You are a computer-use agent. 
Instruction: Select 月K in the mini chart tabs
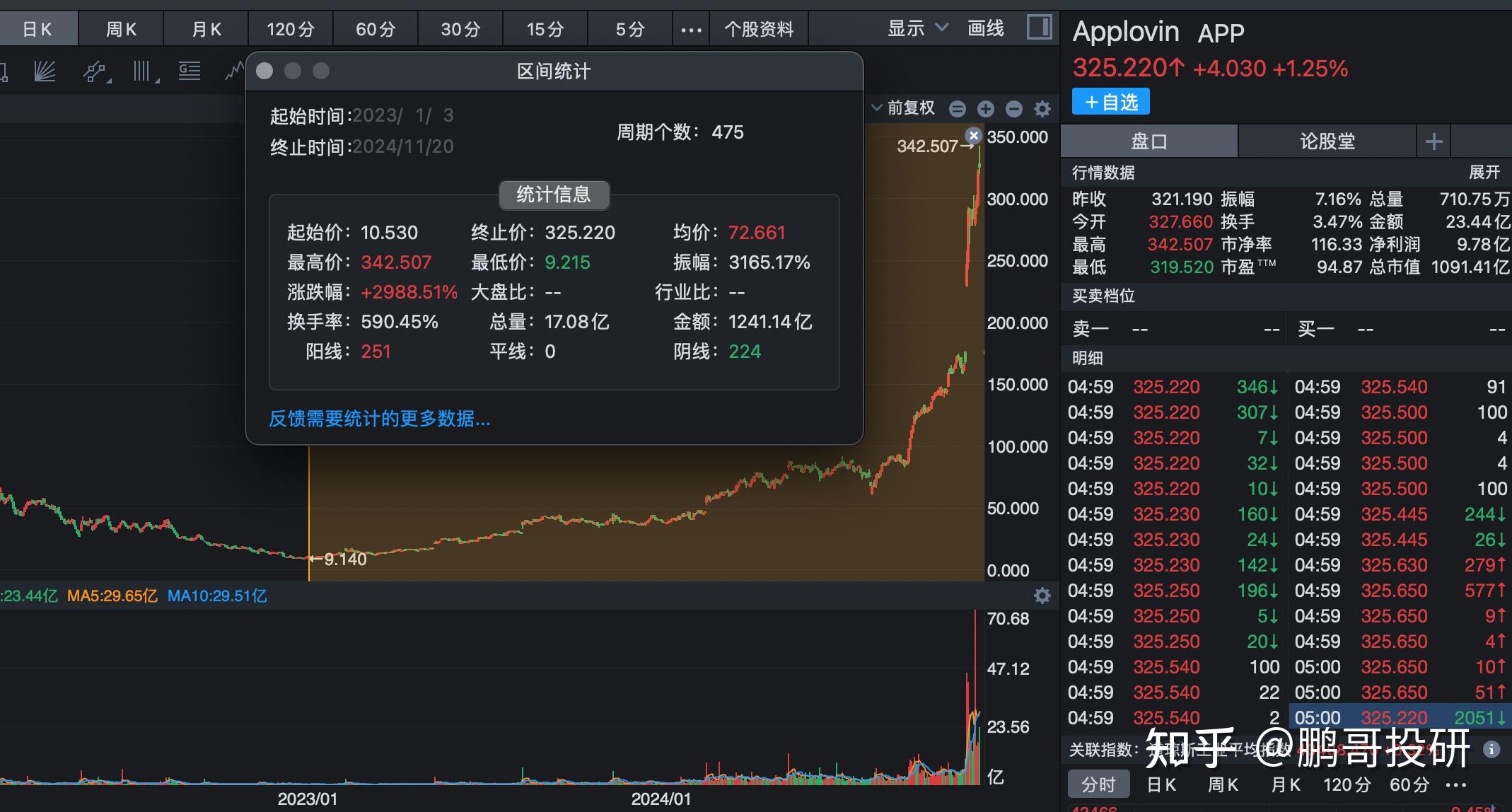point(1286,784)
